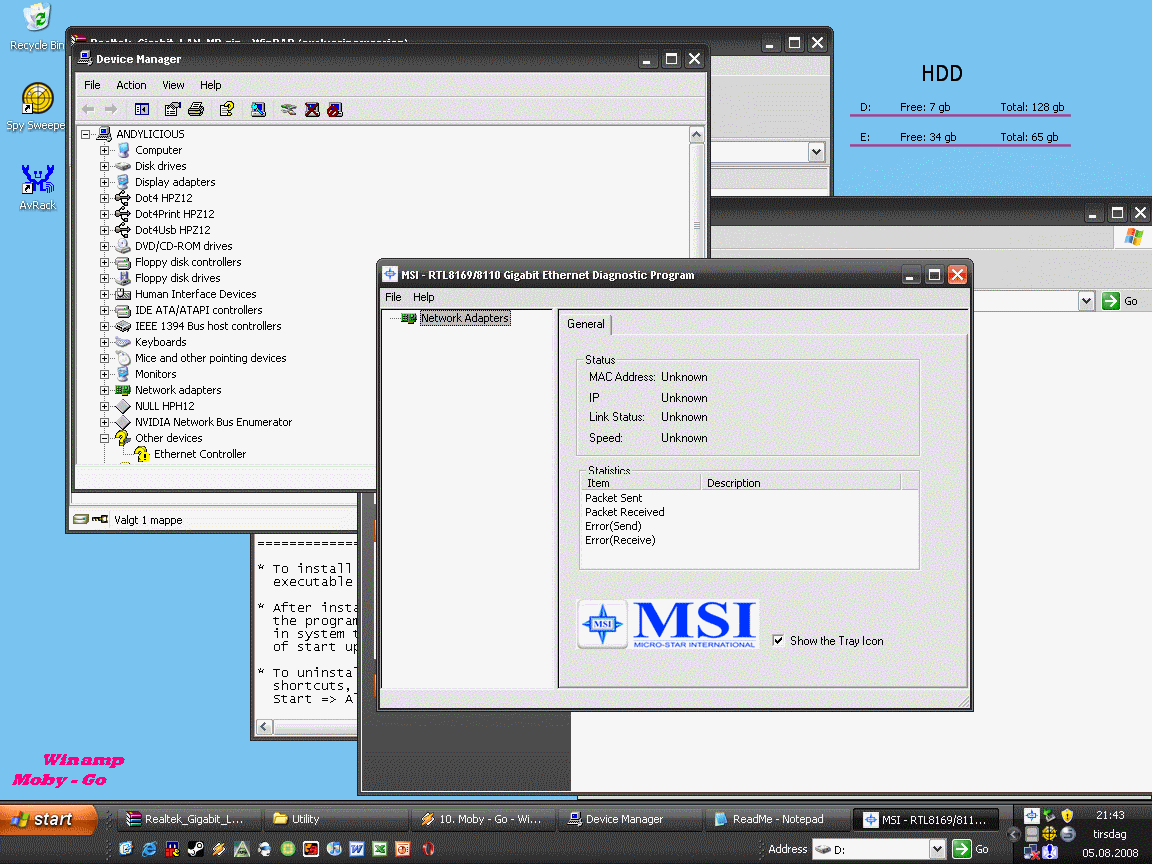This screenshot has width=1152, height=864.
Task: Click the Update Driver toolbar icon
Action: coord(289,109)
